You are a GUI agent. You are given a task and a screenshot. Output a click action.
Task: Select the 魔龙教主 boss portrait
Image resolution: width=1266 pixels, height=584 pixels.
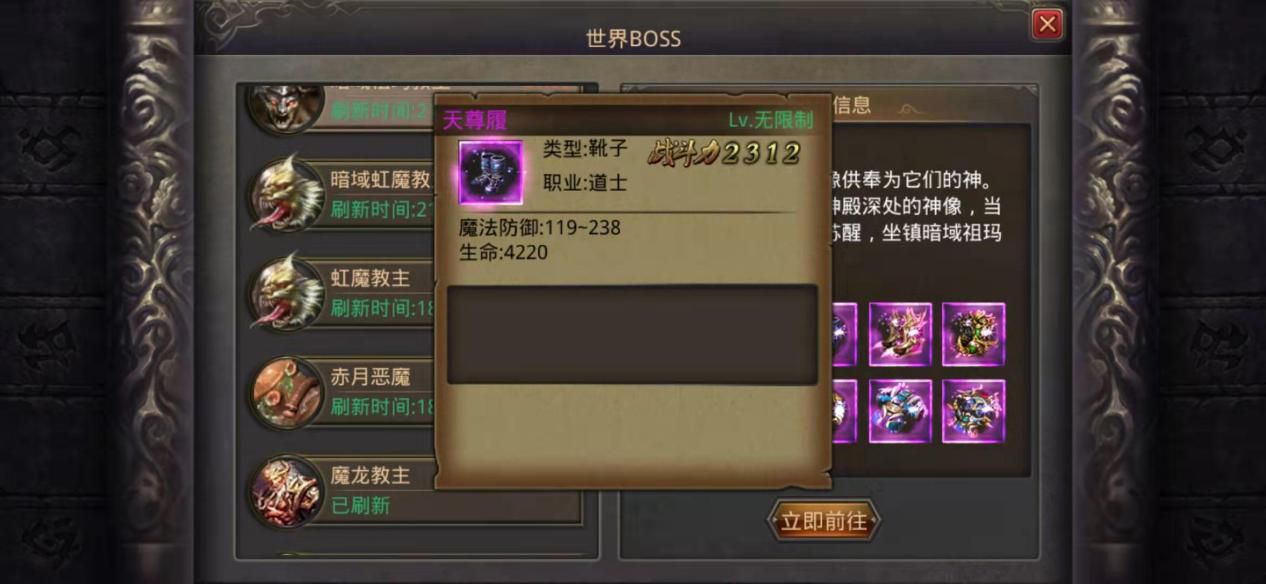tap(287, 490)
